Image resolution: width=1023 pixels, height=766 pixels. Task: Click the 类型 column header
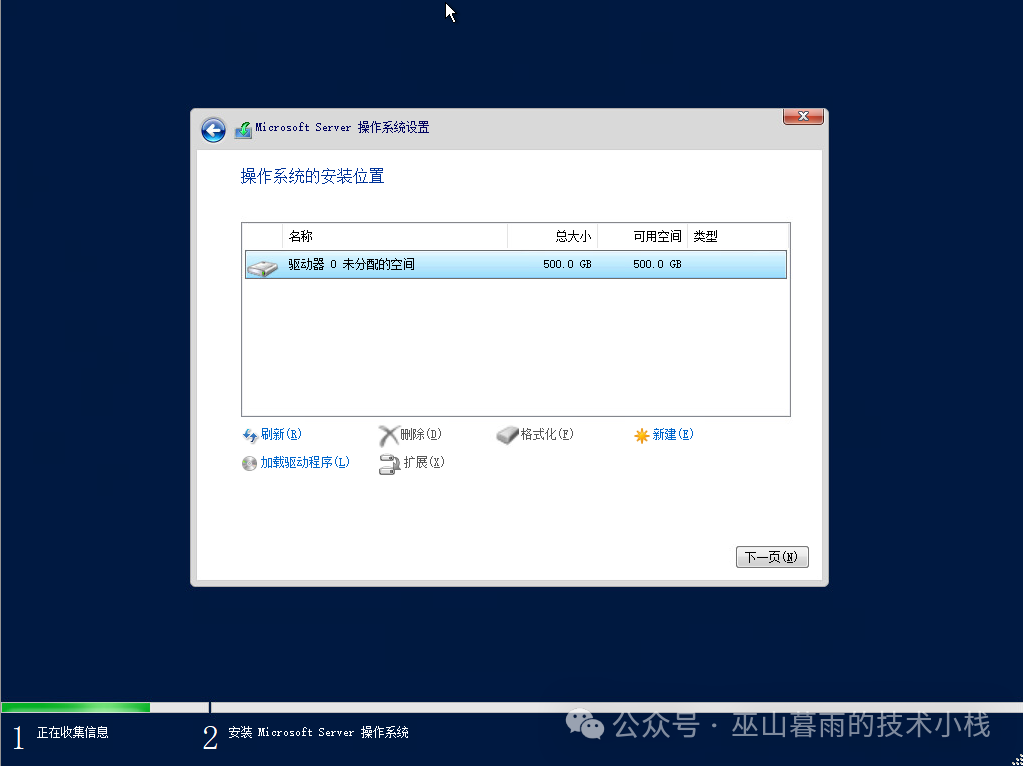[x=706, y=237]
